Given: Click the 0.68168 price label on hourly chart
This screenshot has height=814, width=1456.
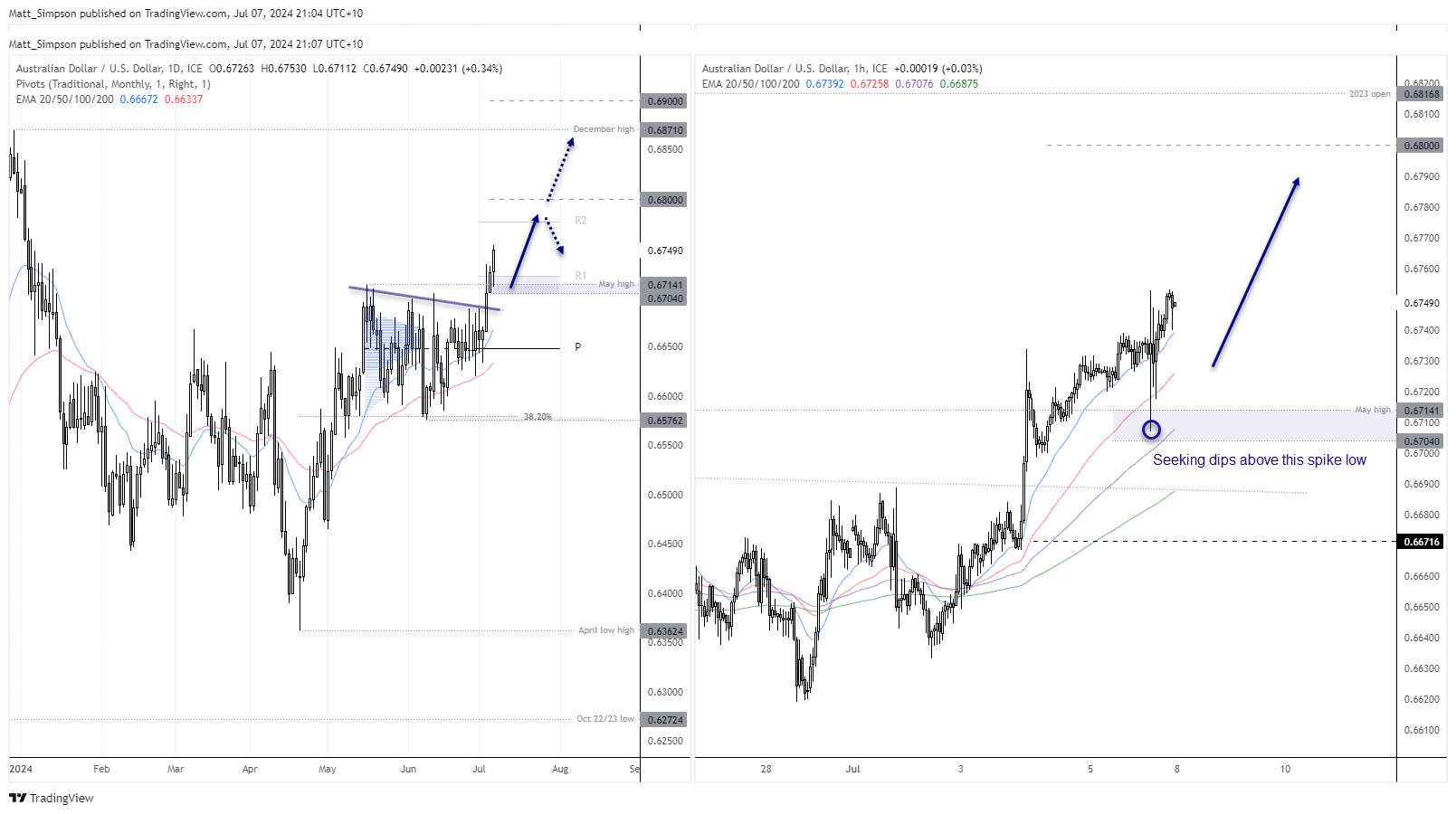Looking at the screenshot, I should (x=1422, y=94).
